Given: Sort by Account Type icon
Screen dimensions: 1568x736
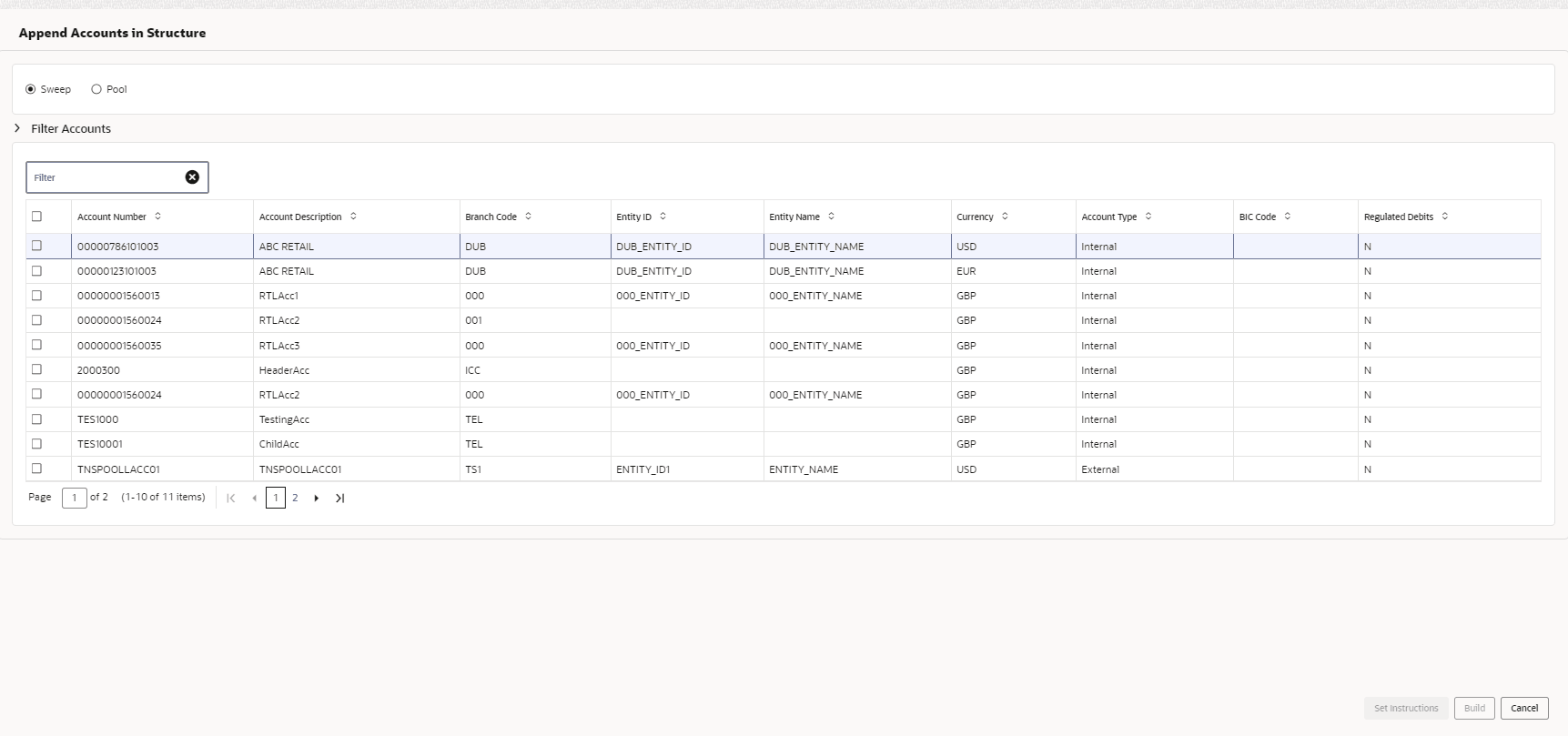Looking at the screenshot, I should pos(1148,217).
